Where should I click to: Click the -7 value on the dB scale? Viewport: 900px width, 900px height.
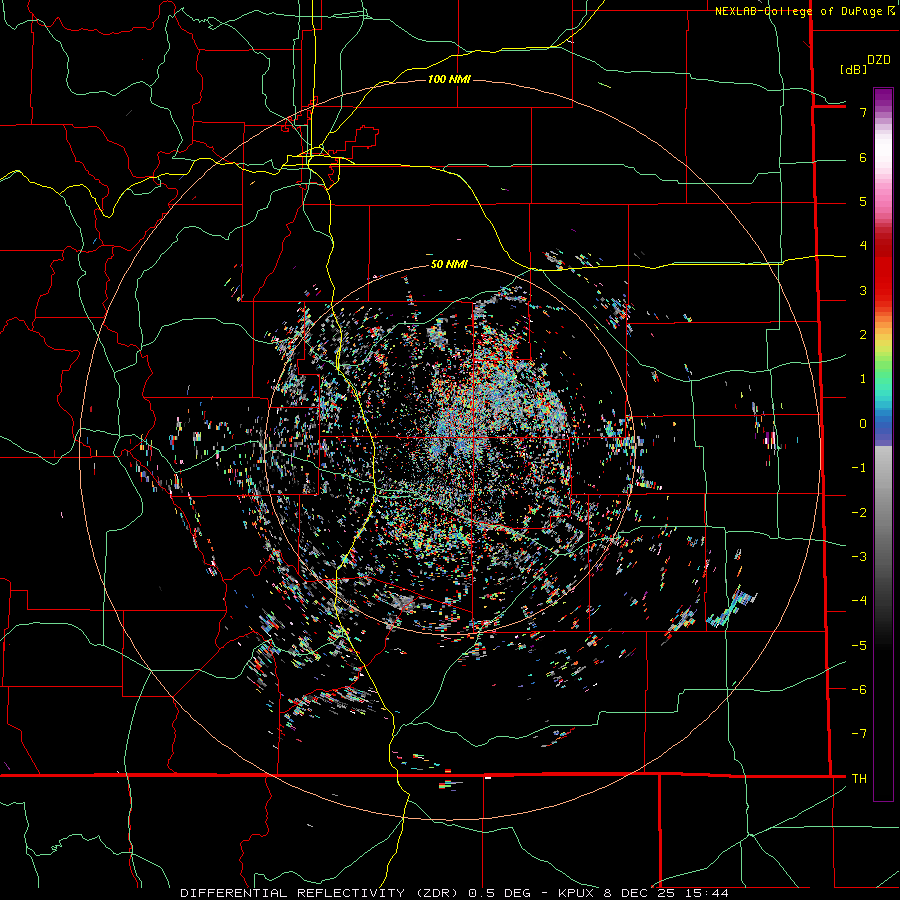[859, 734]
